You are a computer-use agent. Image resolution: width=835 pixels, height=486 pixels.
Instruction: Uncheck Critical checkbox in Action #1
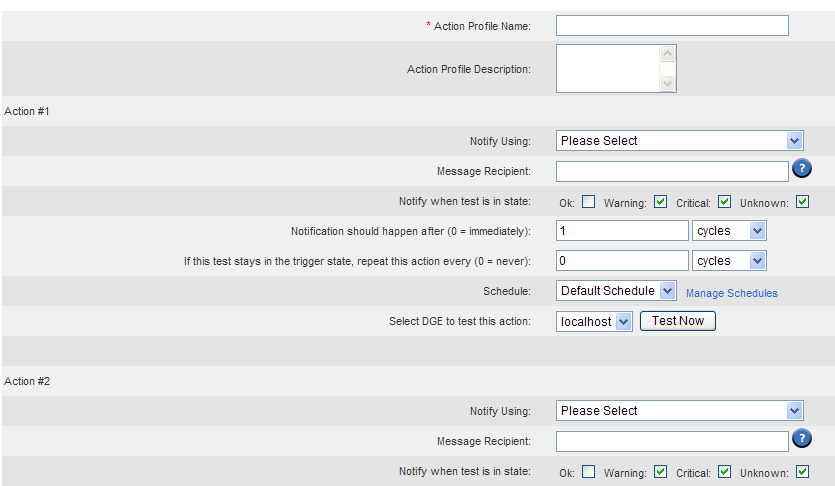pyautogui.click(x=725, y=202)
